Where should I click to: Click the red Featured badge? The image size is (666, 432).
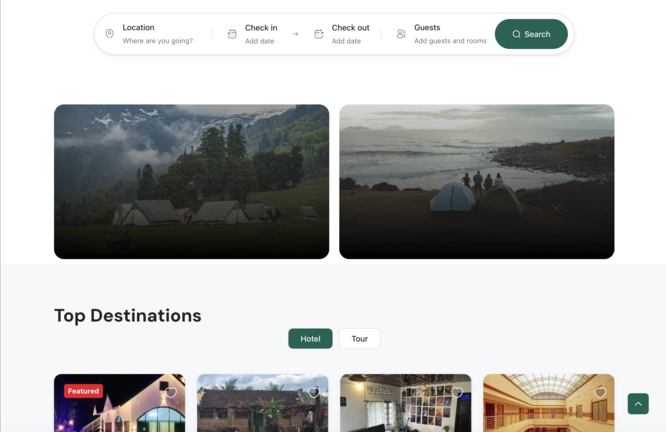(84, 391)
